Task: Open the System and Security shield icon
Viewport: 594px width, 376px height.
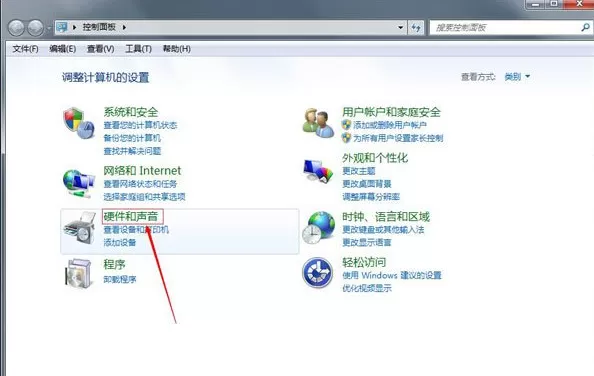Action: coord(78,123)
